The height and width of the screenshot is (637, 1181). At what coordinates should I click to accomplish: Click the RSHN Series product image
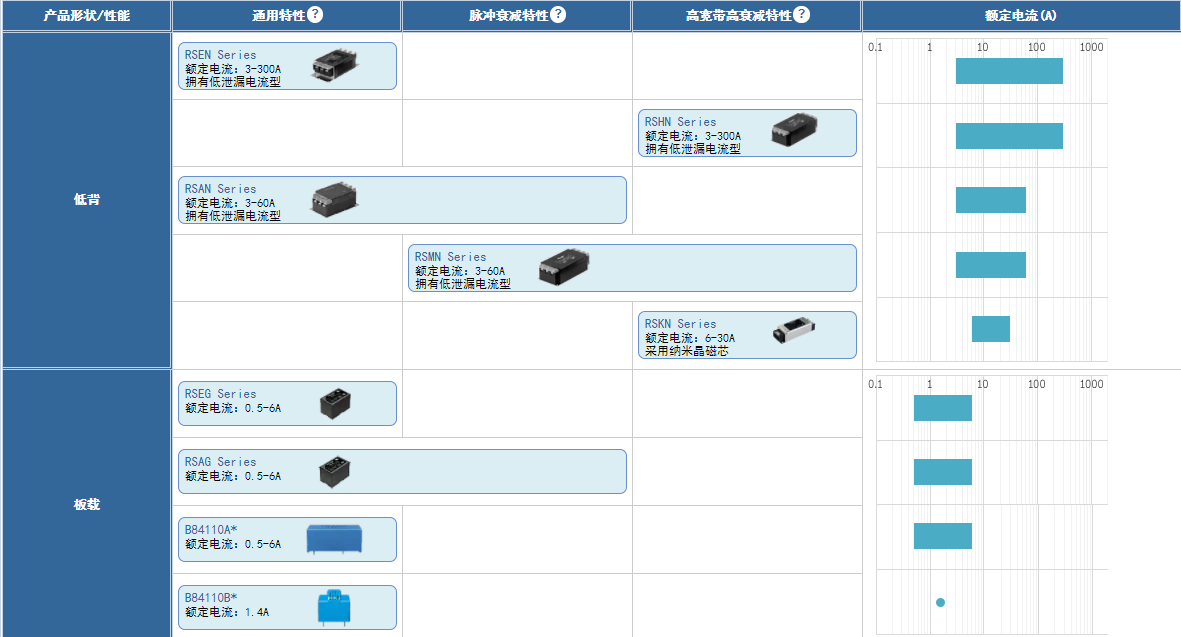795,131
